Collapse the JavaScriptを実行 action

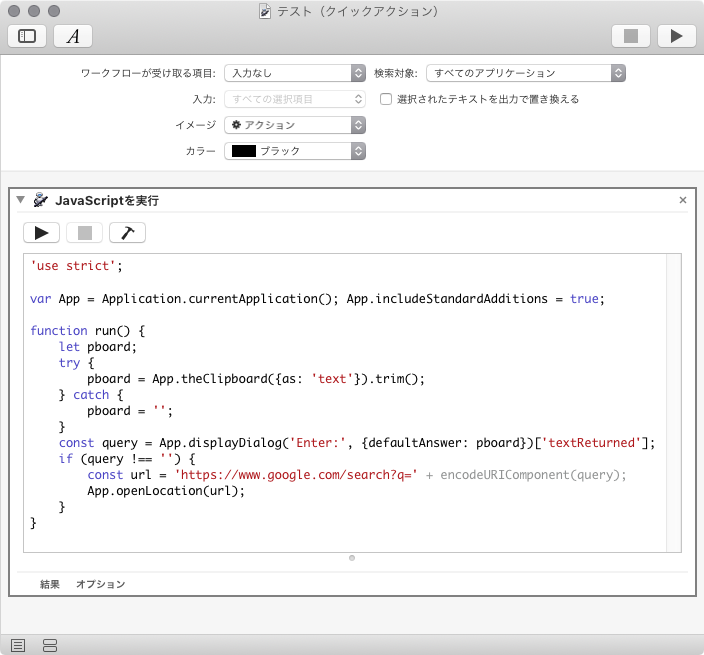tap(20, 200)
